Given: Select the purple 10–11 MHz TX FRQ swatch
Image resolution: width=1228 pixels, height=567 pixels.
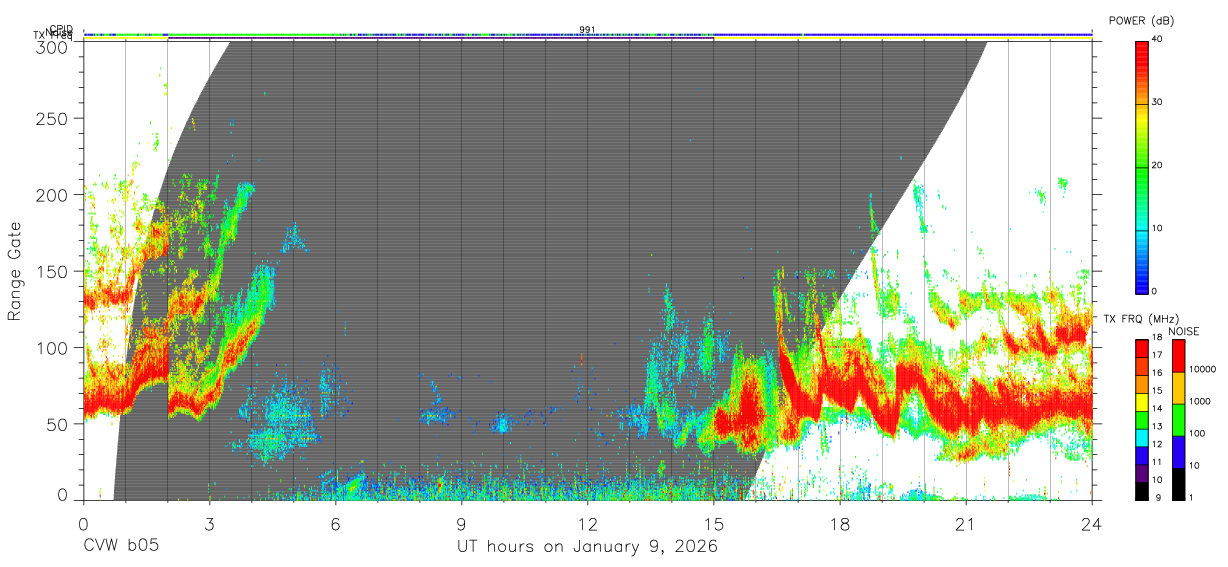Looking at the screenshot, I should coord(1141,473).
